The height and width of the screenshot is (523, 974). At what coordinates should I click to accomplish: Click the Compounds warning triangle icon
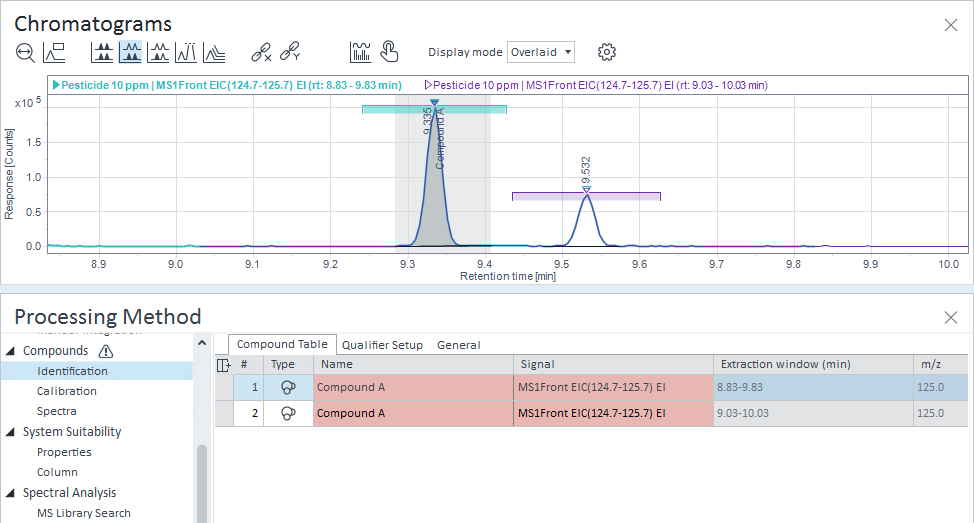106,352
